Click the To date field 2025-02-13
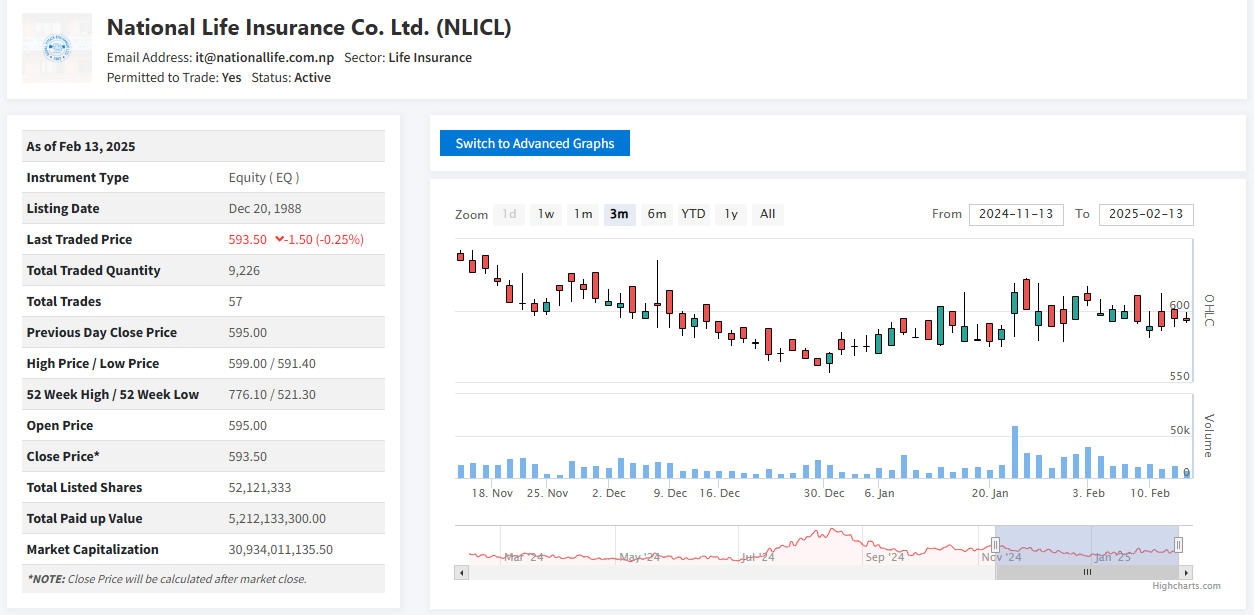1254x615 pixels. (1146, 214)
